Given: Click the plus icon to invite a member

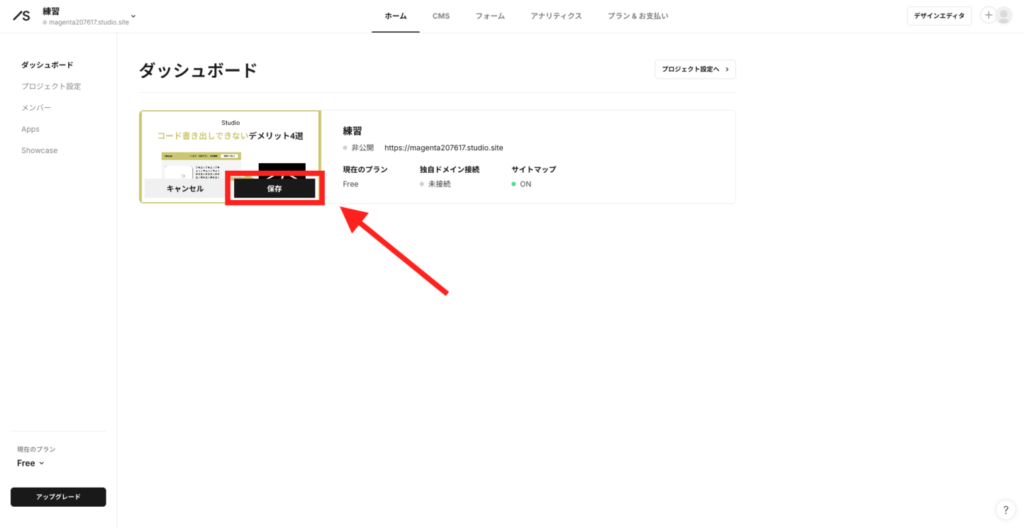Looking at the screenshot, I should click(988, 15).
